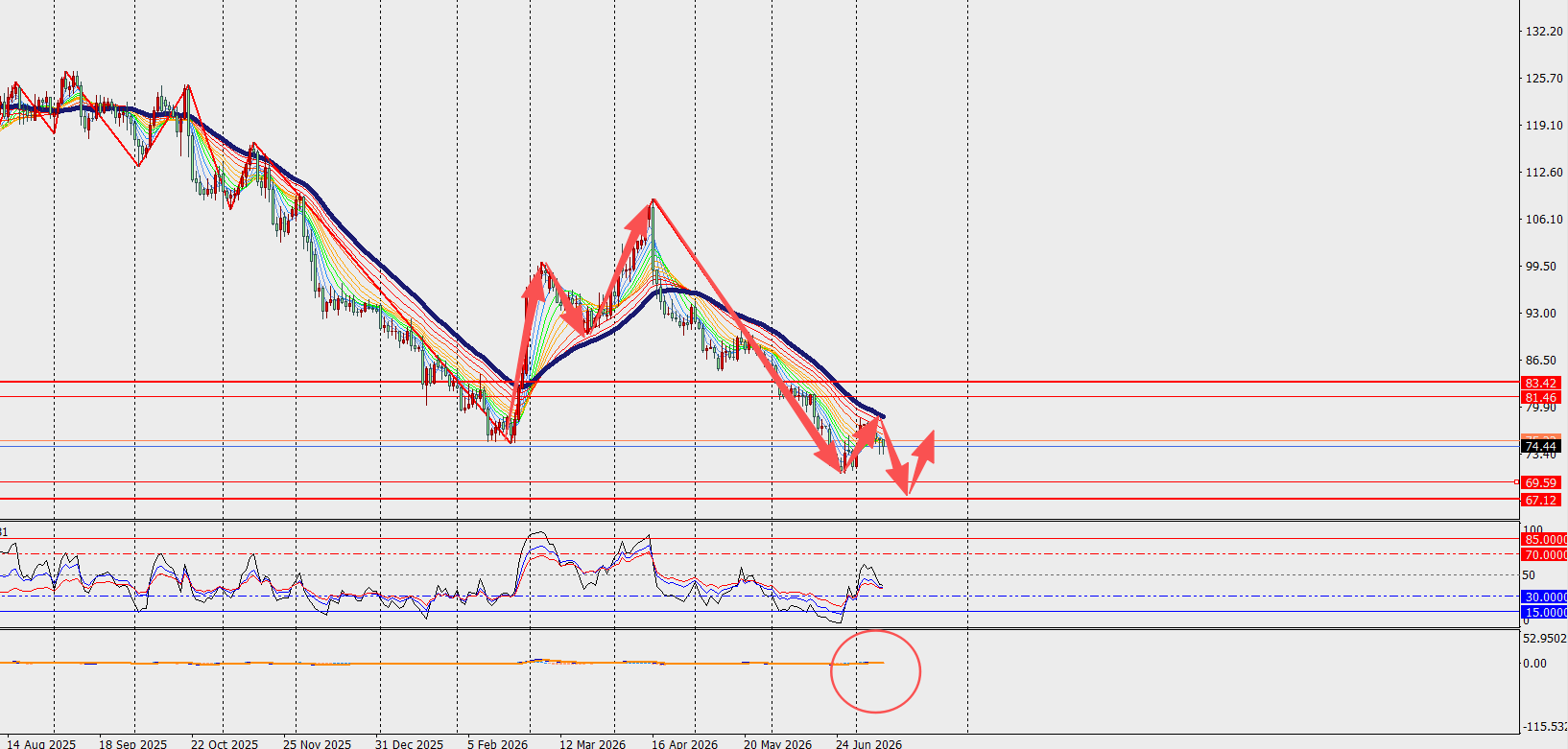Select the 81.46 price level tag

point(1541,397)
